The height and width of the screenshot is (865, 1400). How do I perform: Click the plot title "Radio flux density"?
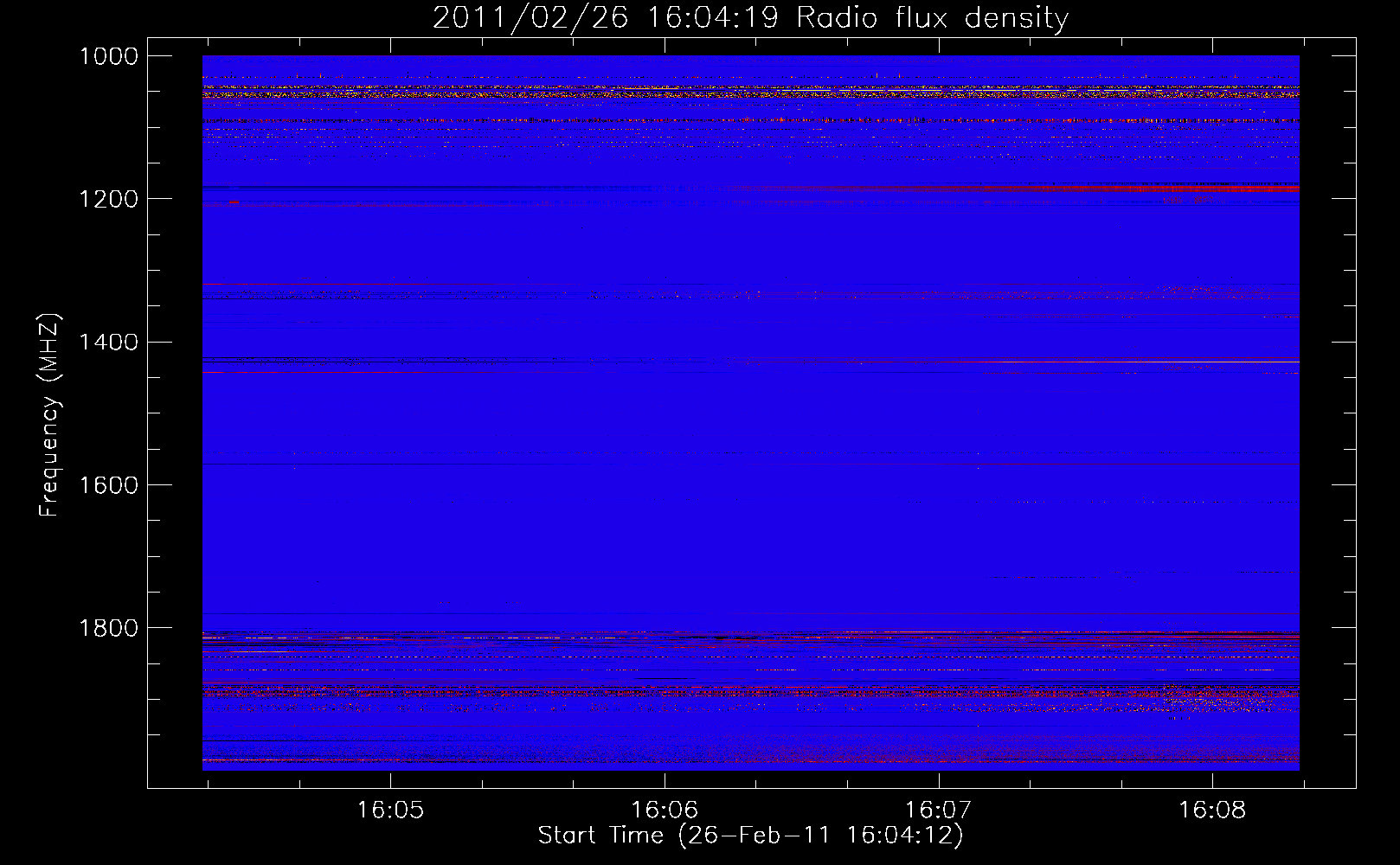[932, 18]
